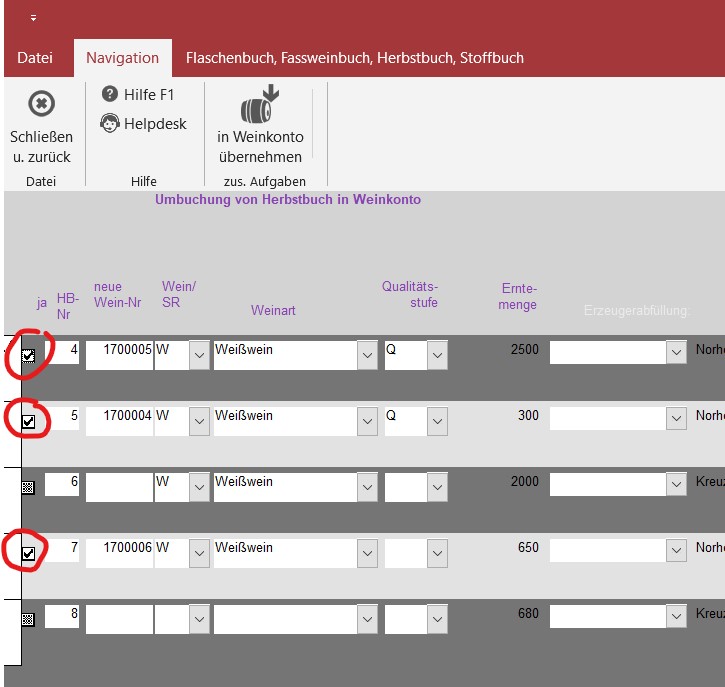This screenshot has height=687, width=725.
Task: Enable the ja checkbox for HB-Nr 8
Action: pyautogui.click(x=28, y=619)
